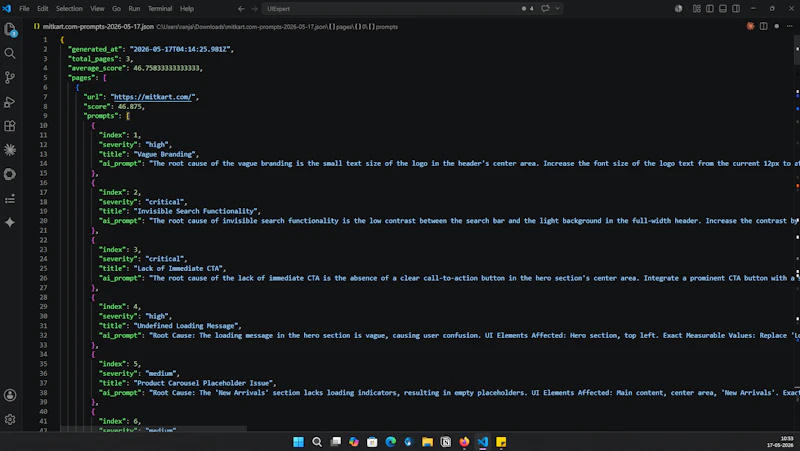Viewport: 800px width, 451px height.
Task: Open the Explorer view in activity bar
Action: tap(10, 30)
